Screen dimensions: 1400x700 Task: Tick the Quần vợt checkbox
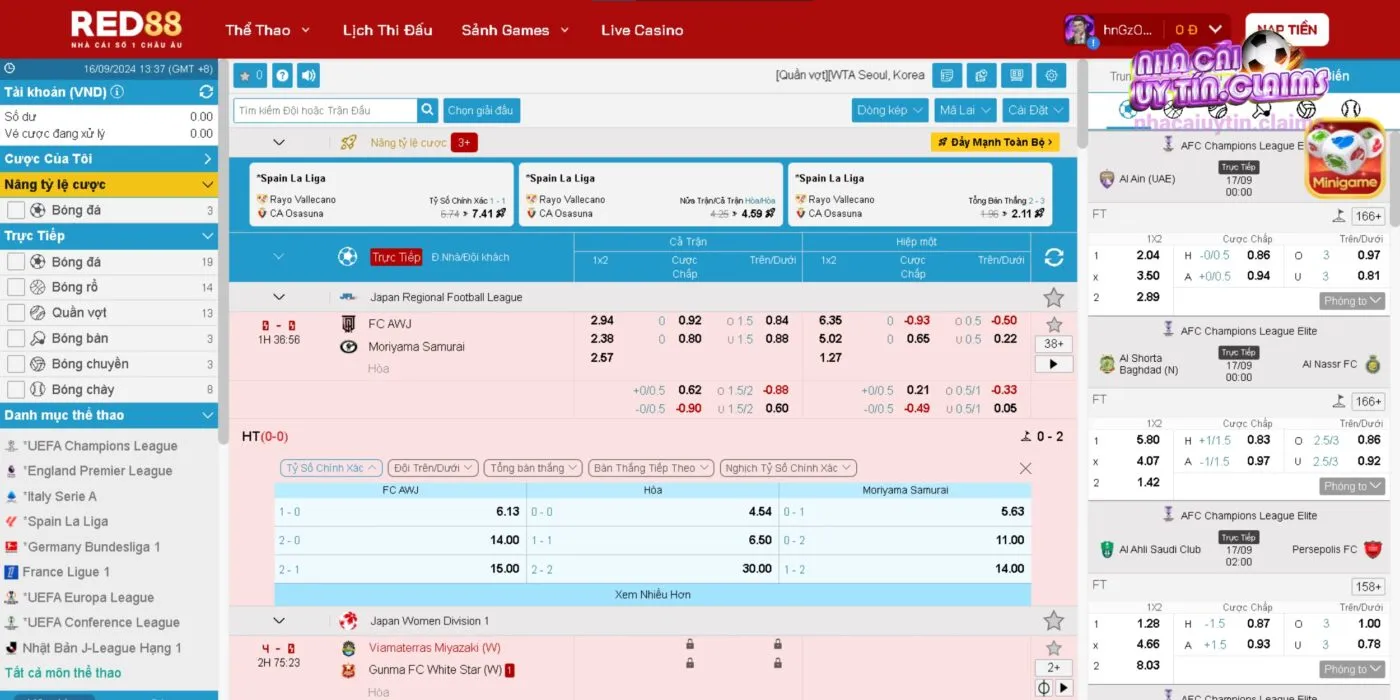[16, 313]
